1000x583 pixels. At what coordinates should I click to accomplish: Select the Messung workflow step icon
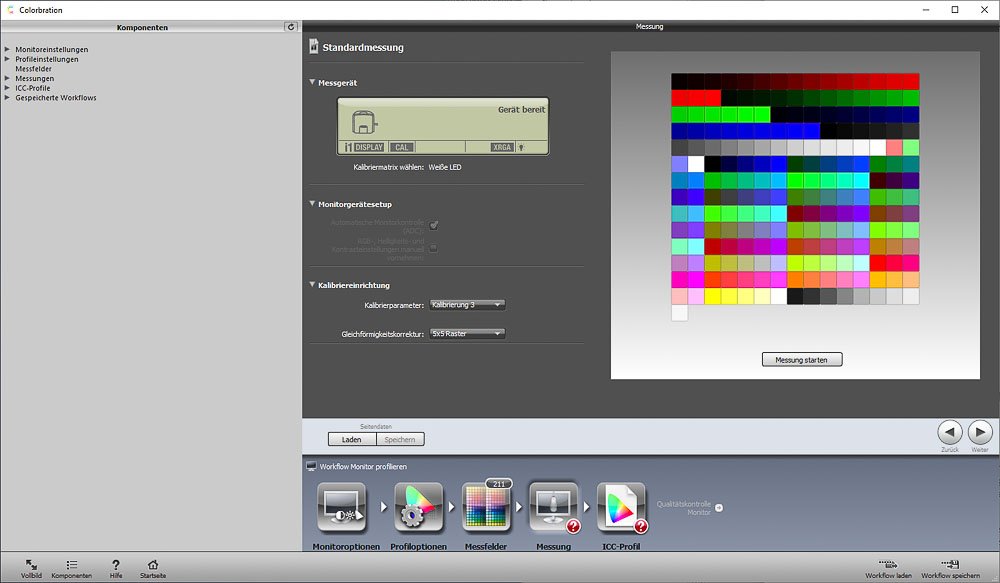click(554, 508)
